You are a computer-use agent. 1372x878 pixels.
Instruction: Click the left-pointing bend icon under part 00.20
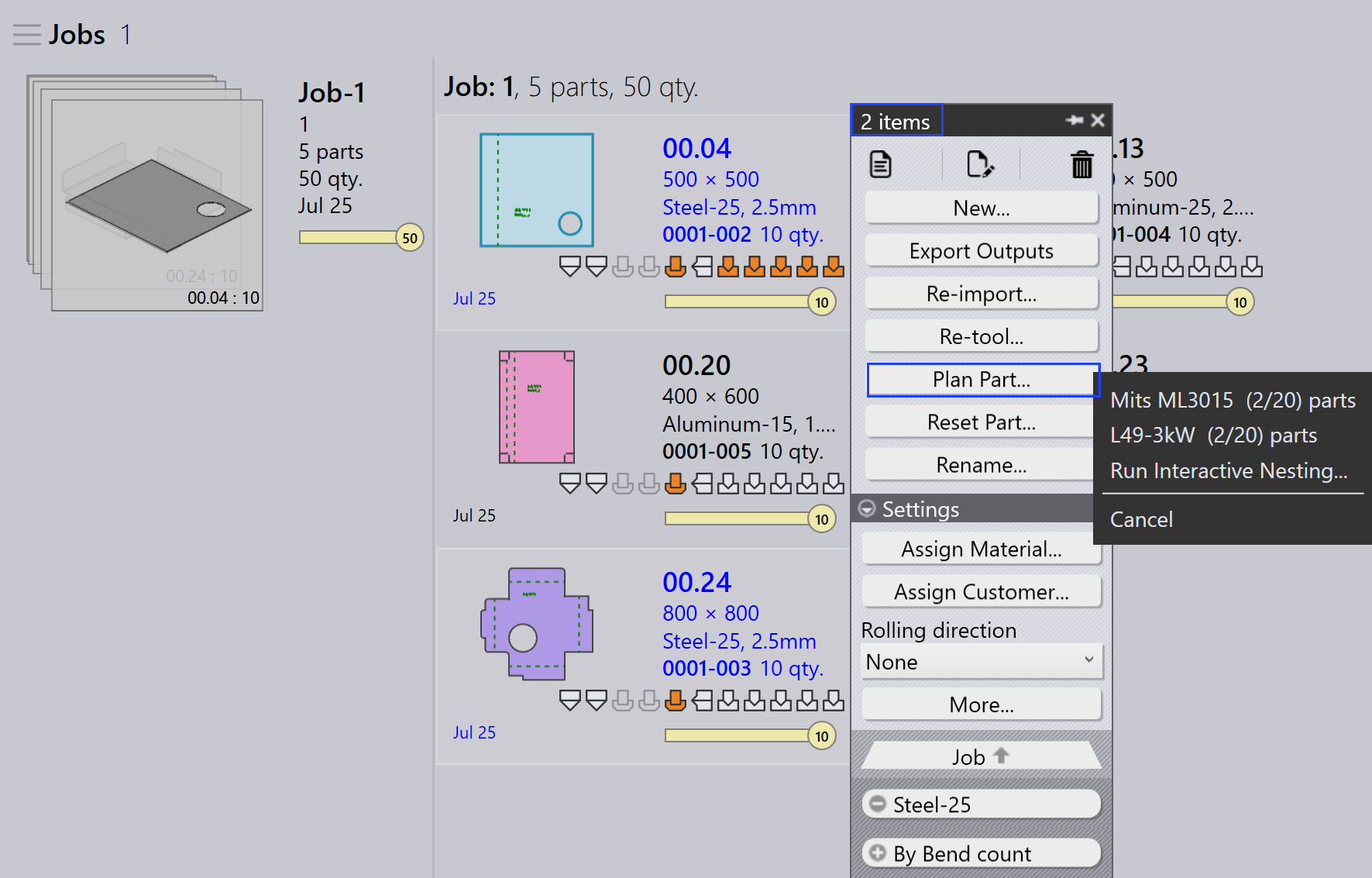[702, 484]
